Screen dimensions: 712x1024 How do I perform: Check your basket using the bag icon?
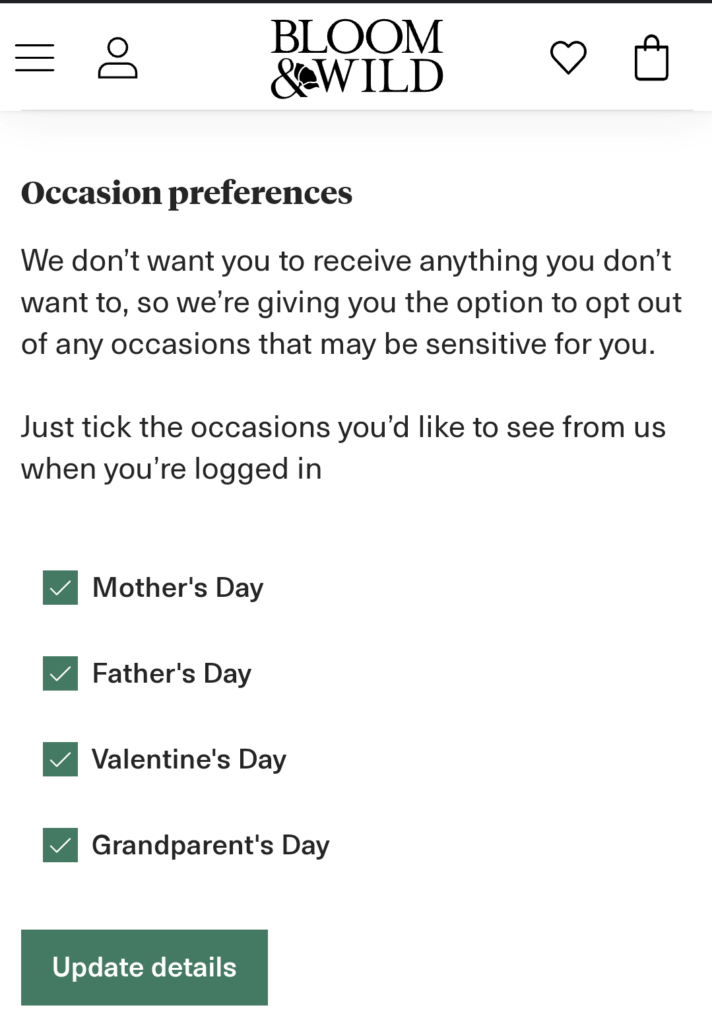coord(651,57)
